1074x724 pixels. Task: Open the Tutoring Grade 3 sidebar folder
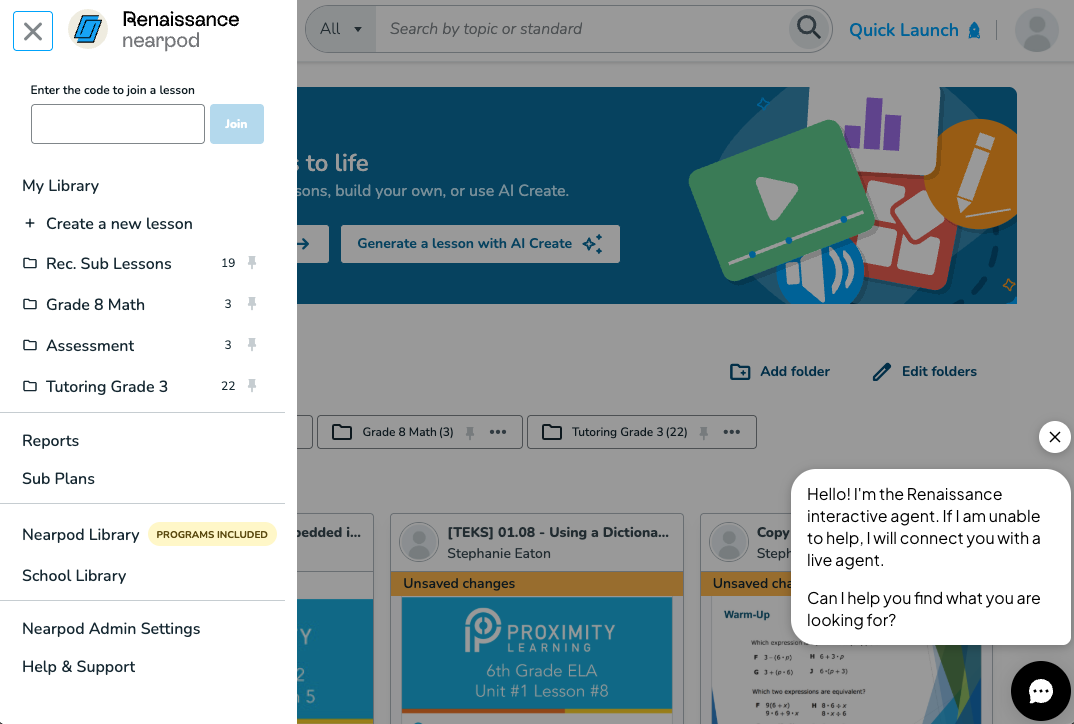click(x=107, y=387)
